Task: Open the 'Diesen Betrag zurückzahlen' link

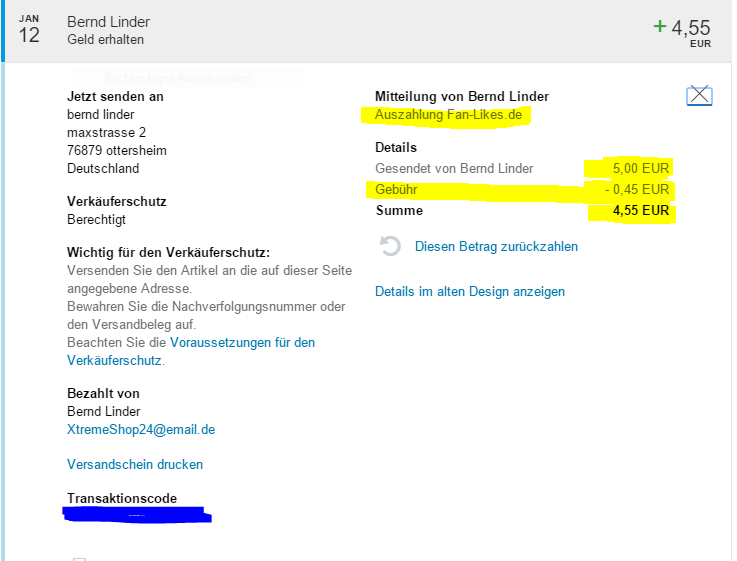Action: tap(496, 247)
